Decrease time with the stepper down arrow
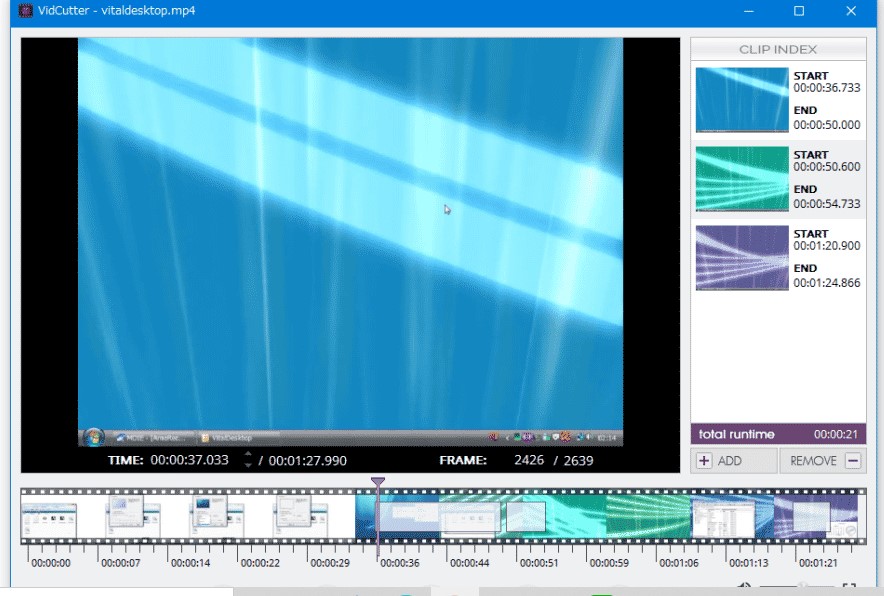The width and height of the screenshot is (884, 596). [247, 465]
